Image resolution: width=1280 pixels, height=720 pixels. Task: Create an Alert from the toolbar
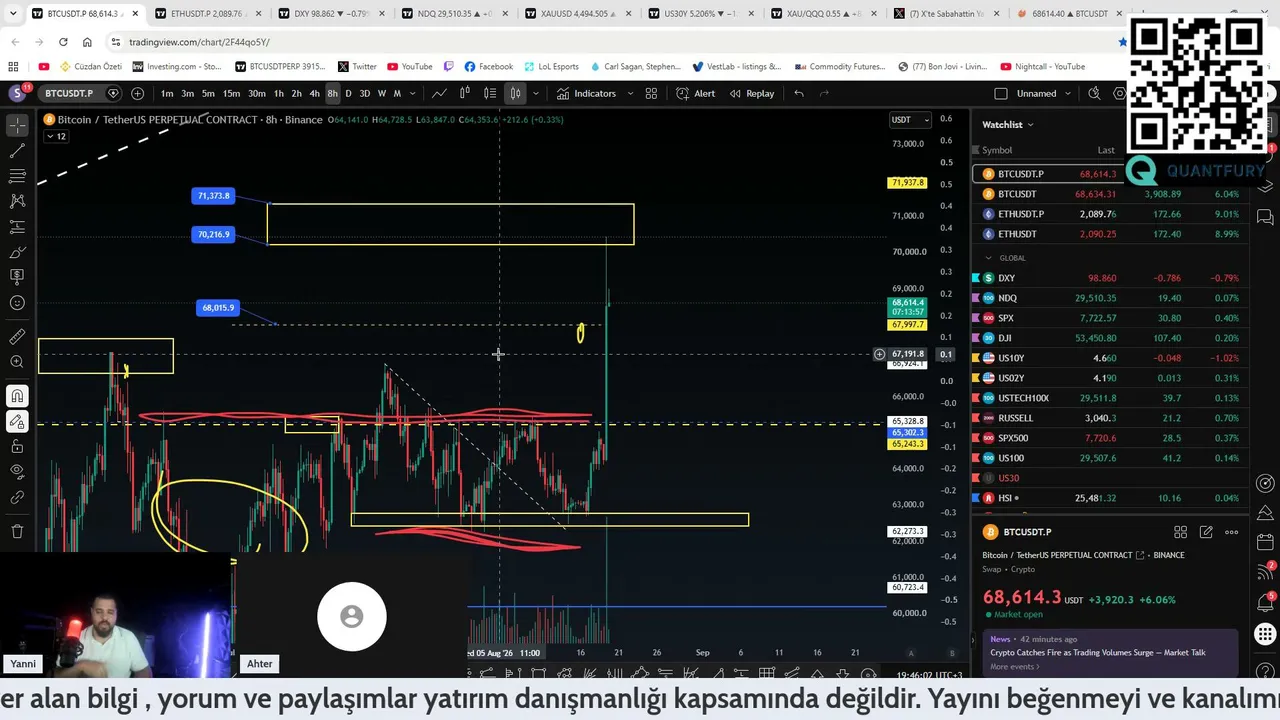(x=695, y=93)
